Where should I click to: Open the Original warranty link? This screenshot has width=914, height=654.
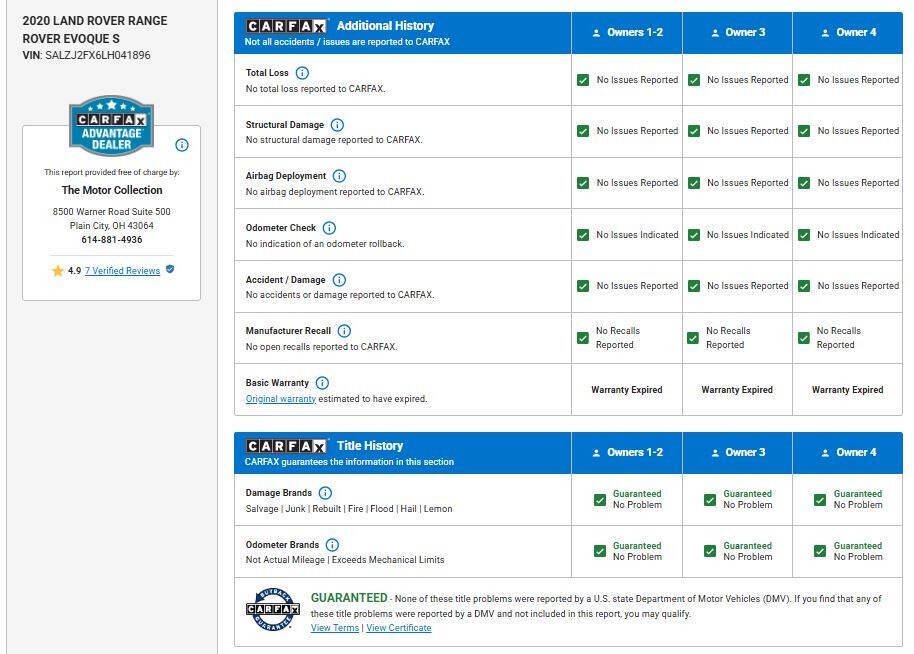280,399
